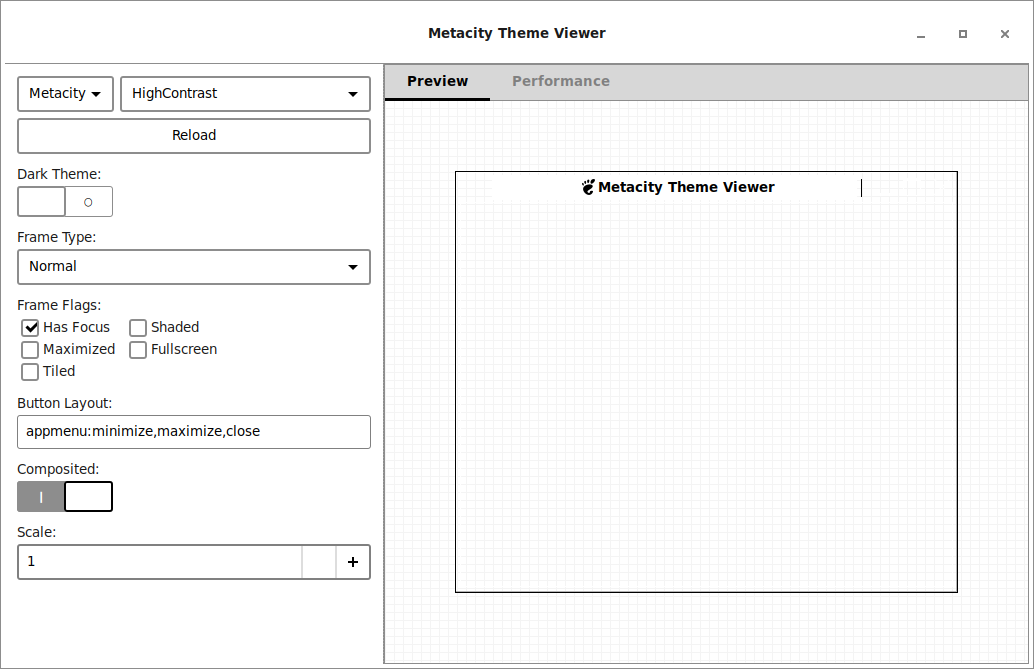
Task: Open the Frame Type dropdown
Action: point(193,267)
